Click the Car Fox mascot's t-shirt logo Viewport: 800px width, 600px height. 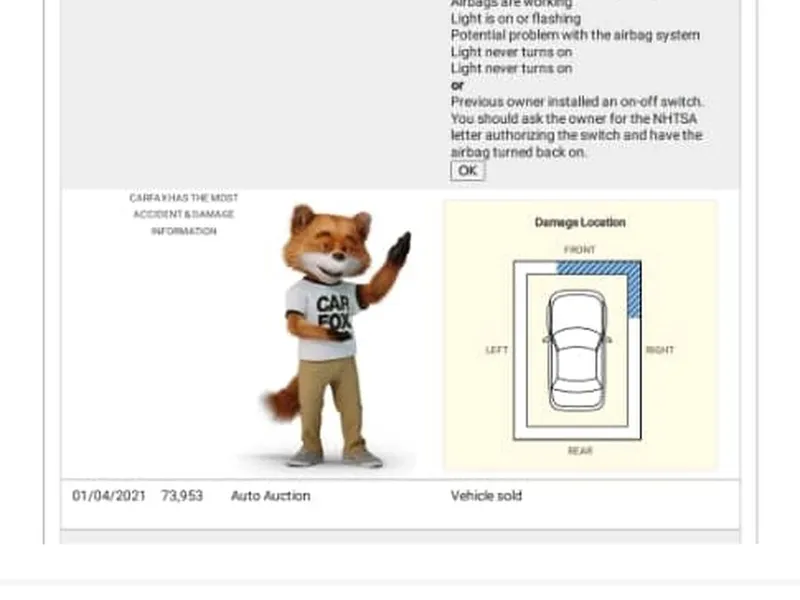(x=332, y=312)
